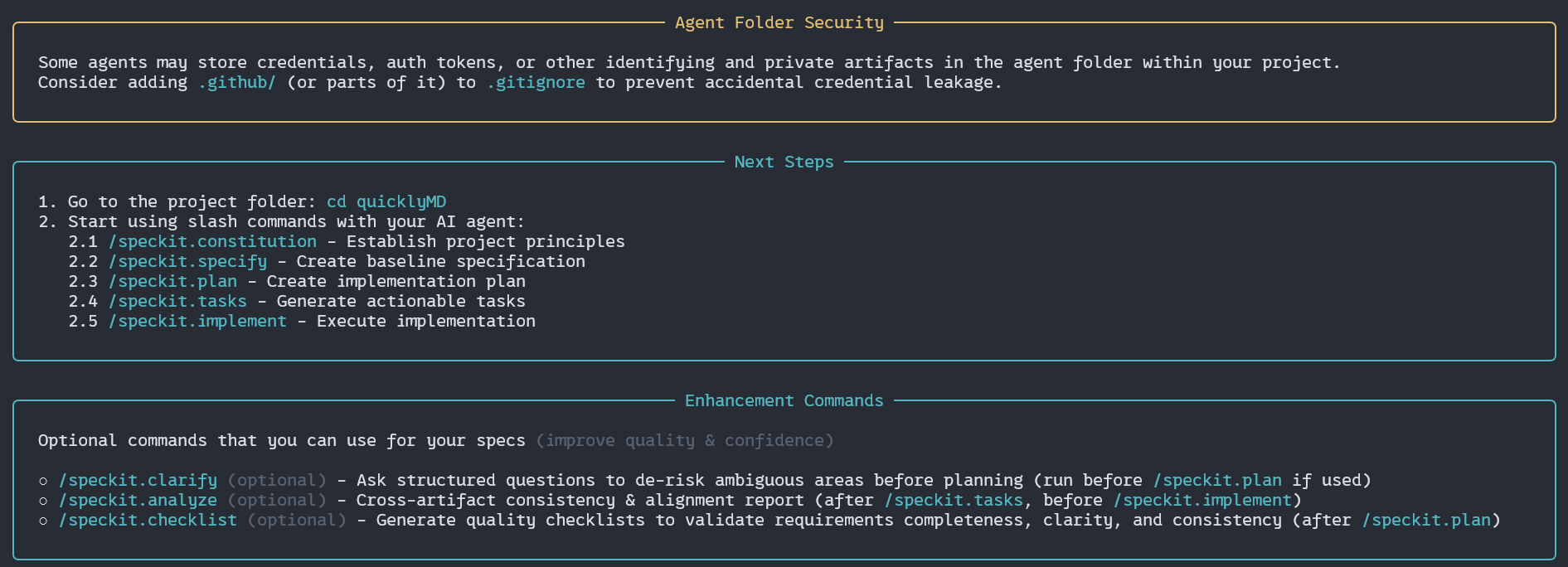Click /speckit.constitution in step 2.1
1568x567 pixels.
click(212, 242)
